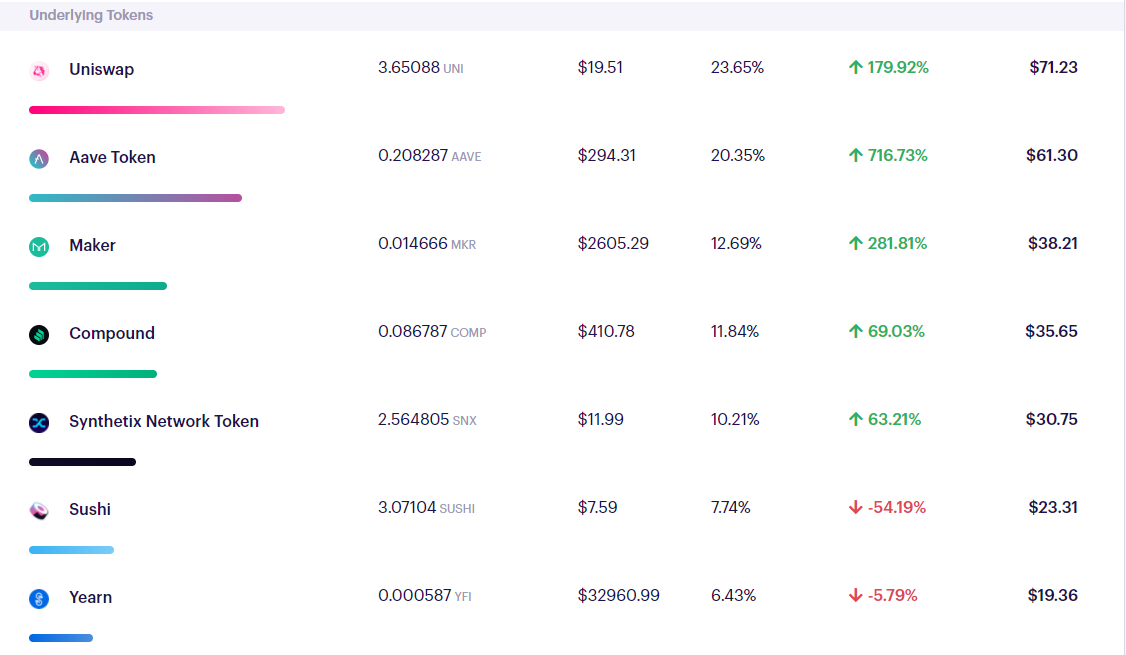The image size is (1126, 655).
Task: Click the Underlying Tokens header
Action: 90,15
